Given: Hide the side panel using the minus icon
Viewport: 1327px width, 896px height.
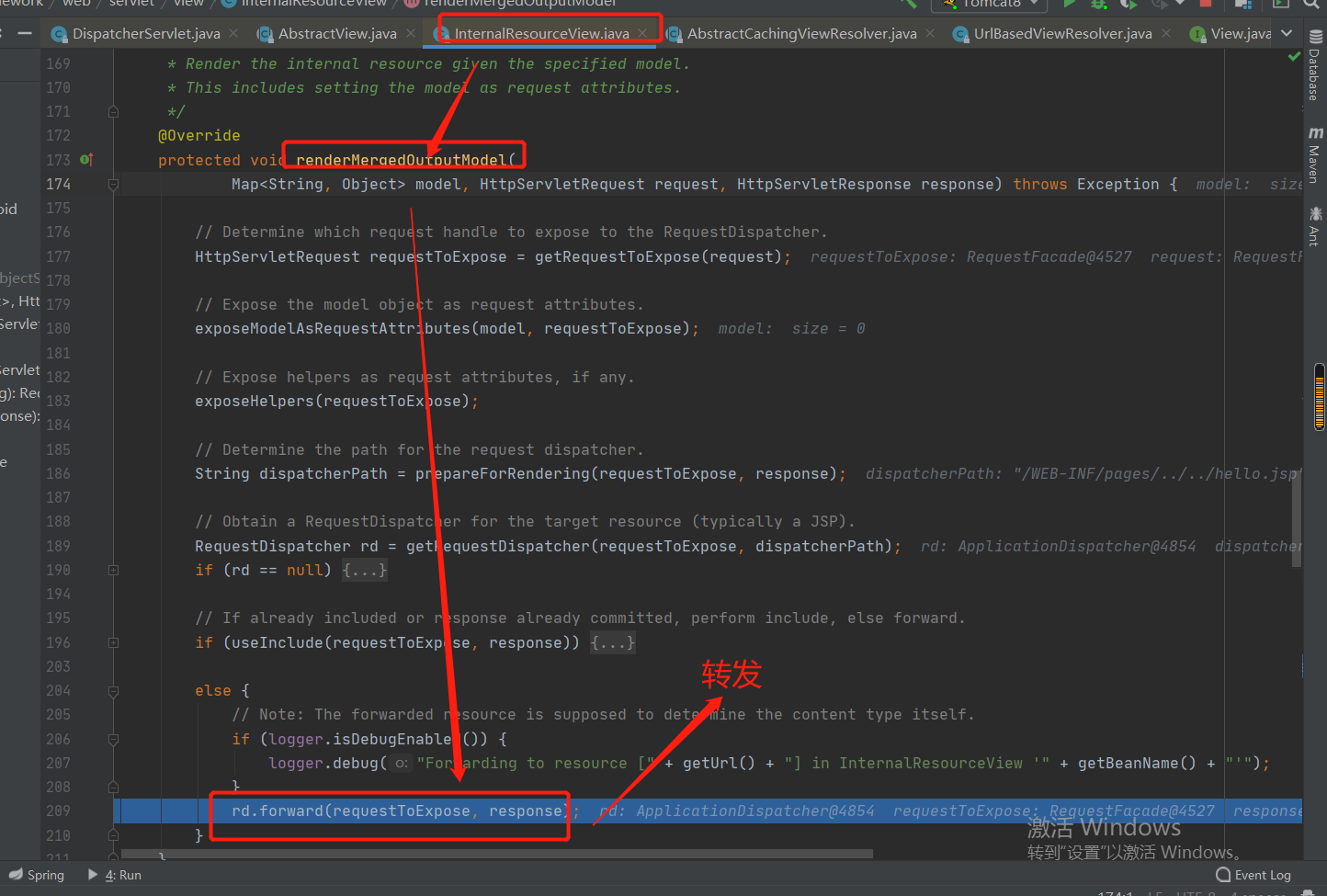Looking at the screenshot, I should [x=25, y=34].
